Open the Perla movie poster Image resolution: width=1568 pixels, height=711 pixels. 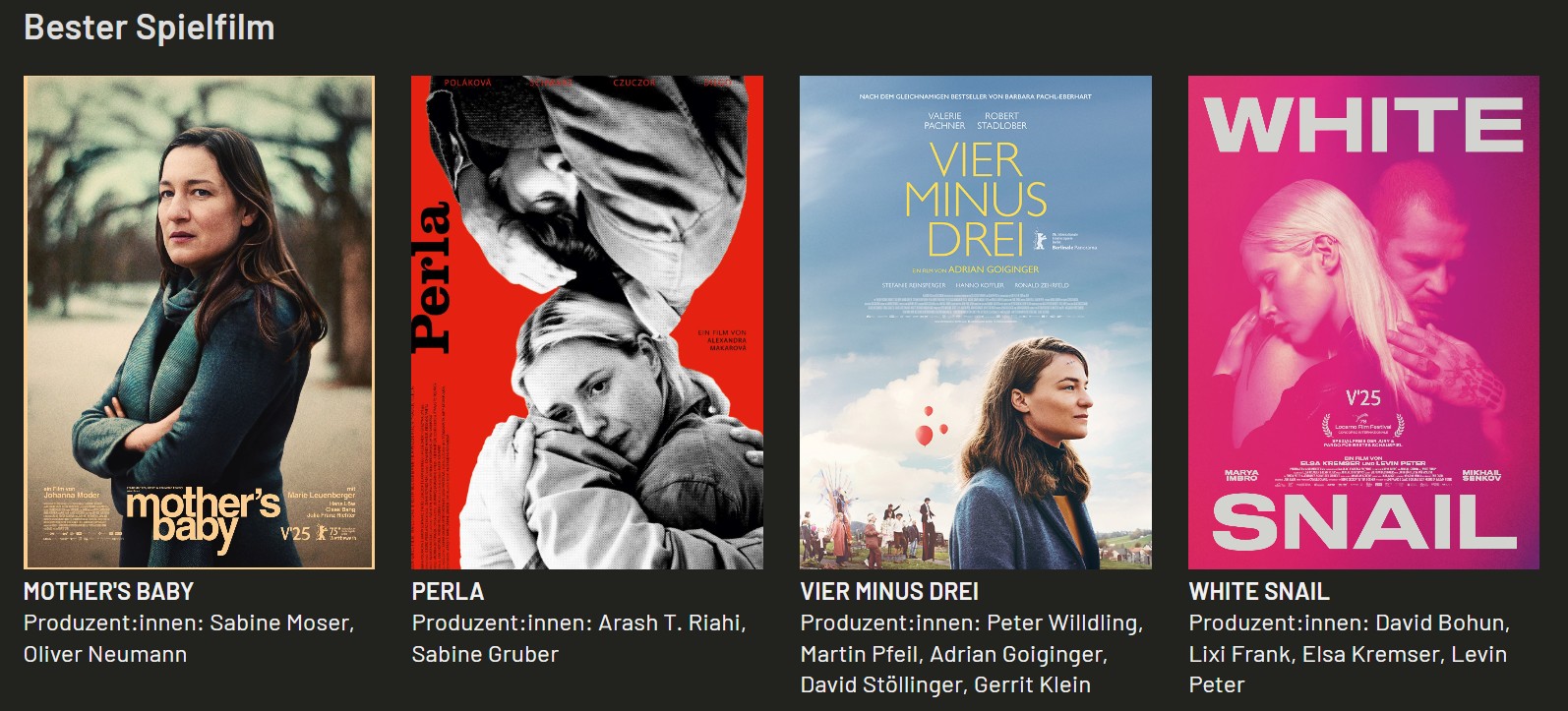click(587, 323)
